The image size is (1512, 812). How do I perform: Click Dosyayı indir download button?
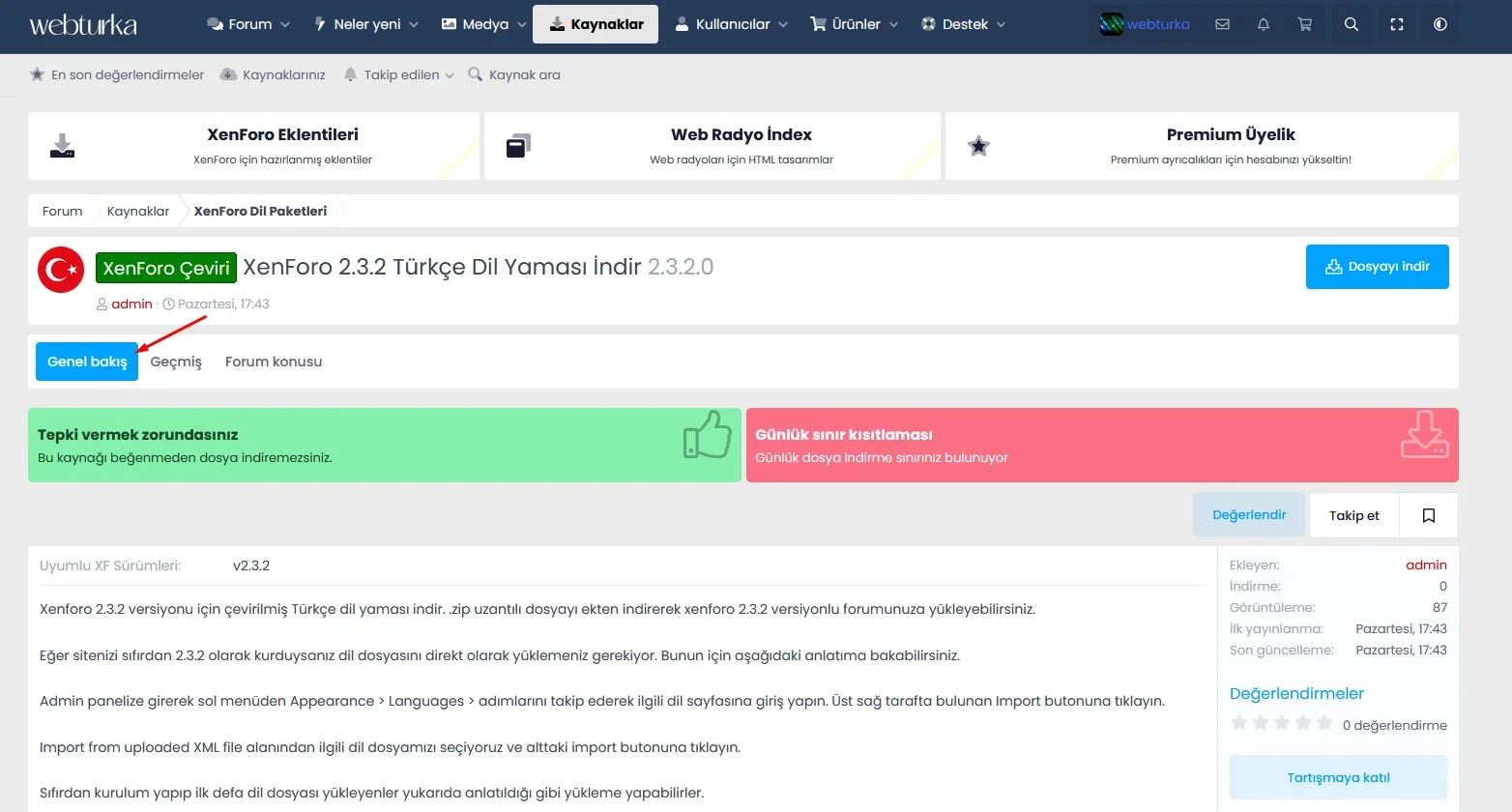(1377, 267)
